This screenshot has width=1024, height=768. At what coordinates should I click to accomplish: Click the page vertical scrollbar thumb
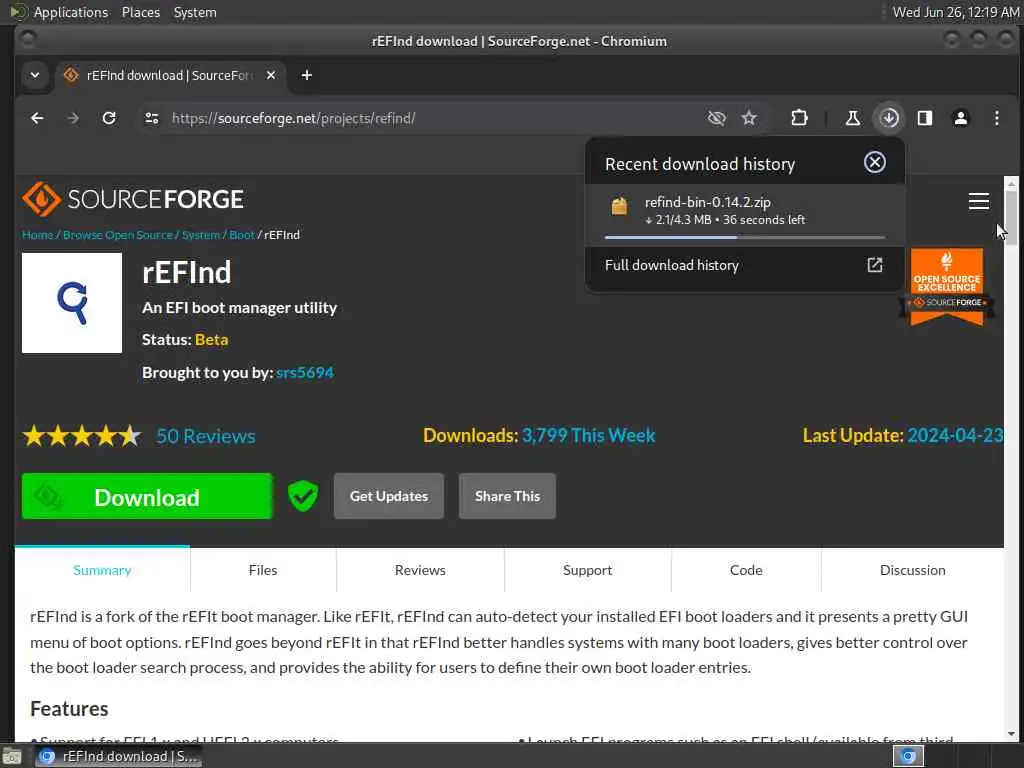click(x=1011, y=219)
